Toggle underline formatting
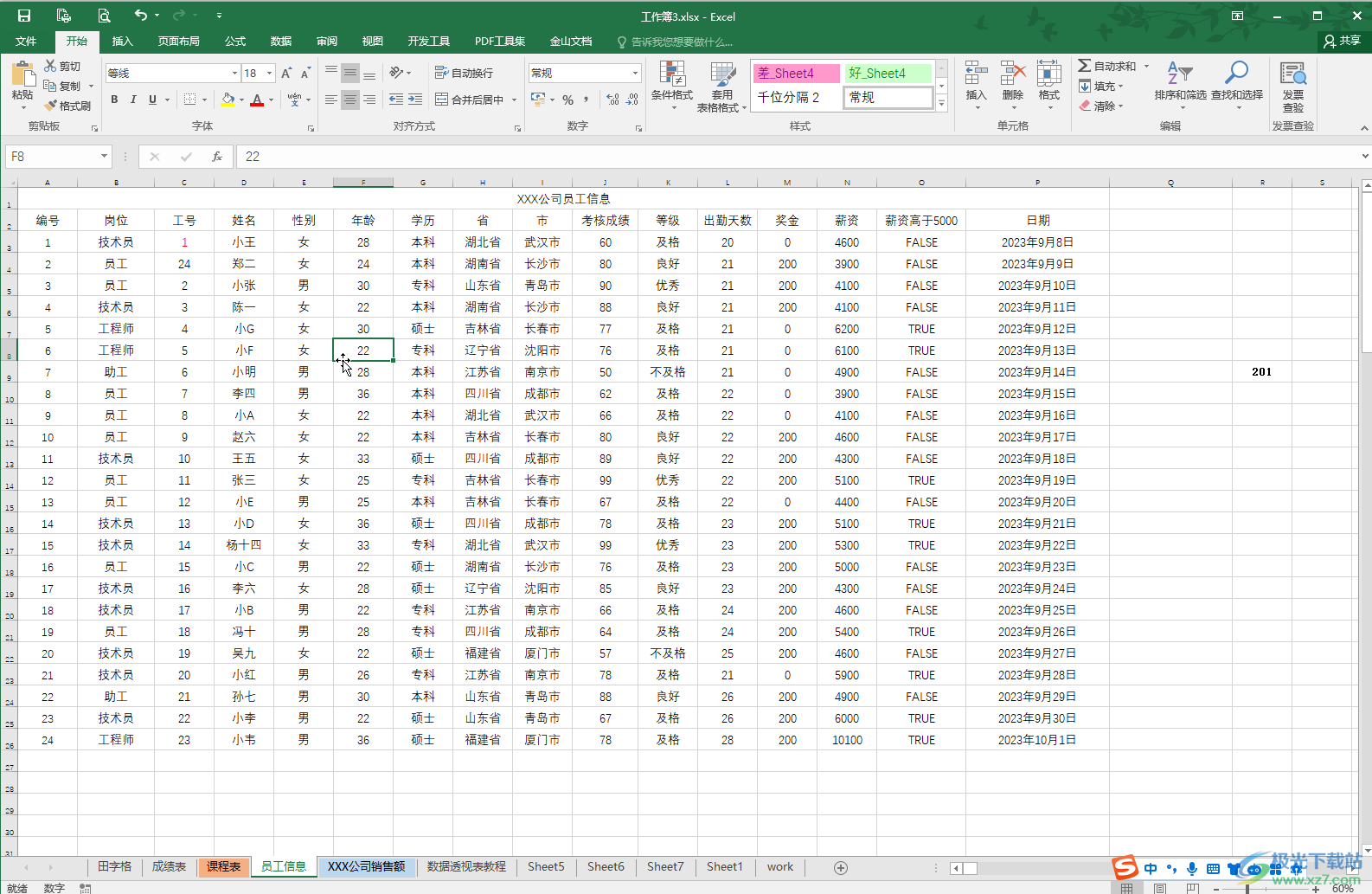Viewport: 1372px width, 894px height. (x=153, y=100)
